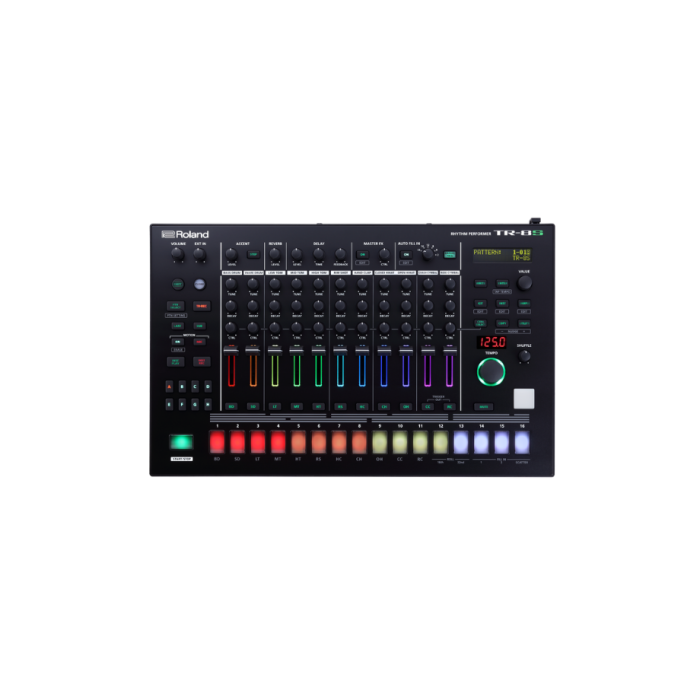
Task: Click the VOLUME knob
Action: tap(178, 254)
